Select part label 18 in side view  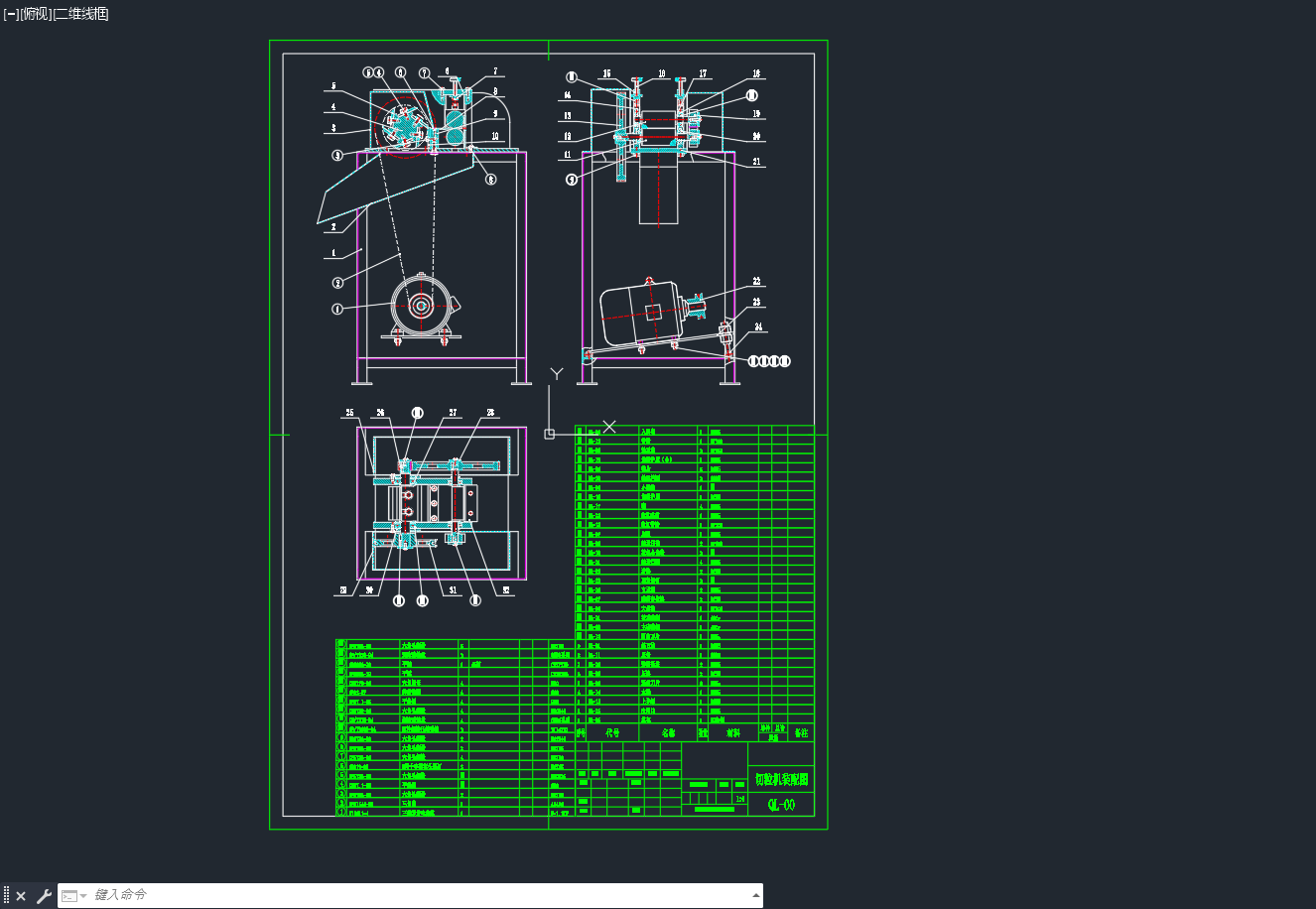point(756,73)
